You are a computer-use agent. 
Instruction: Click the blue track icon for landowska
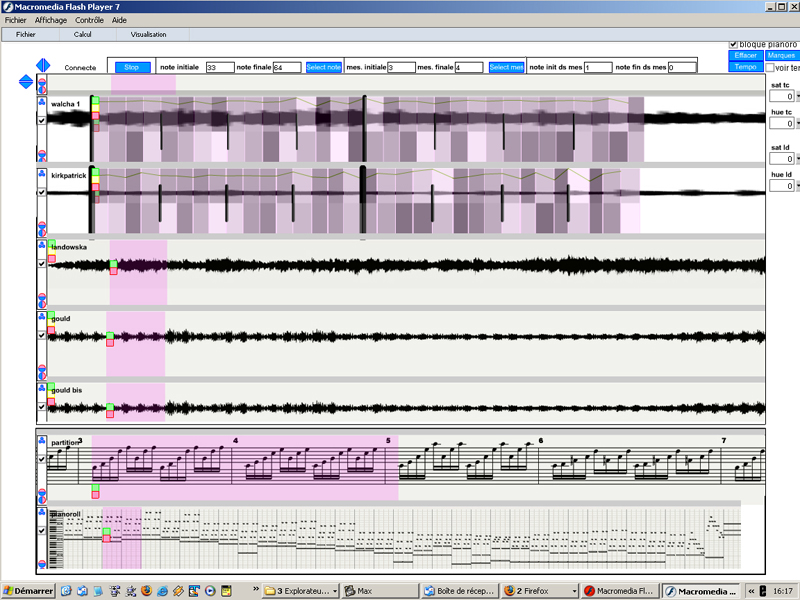[42, 245]
